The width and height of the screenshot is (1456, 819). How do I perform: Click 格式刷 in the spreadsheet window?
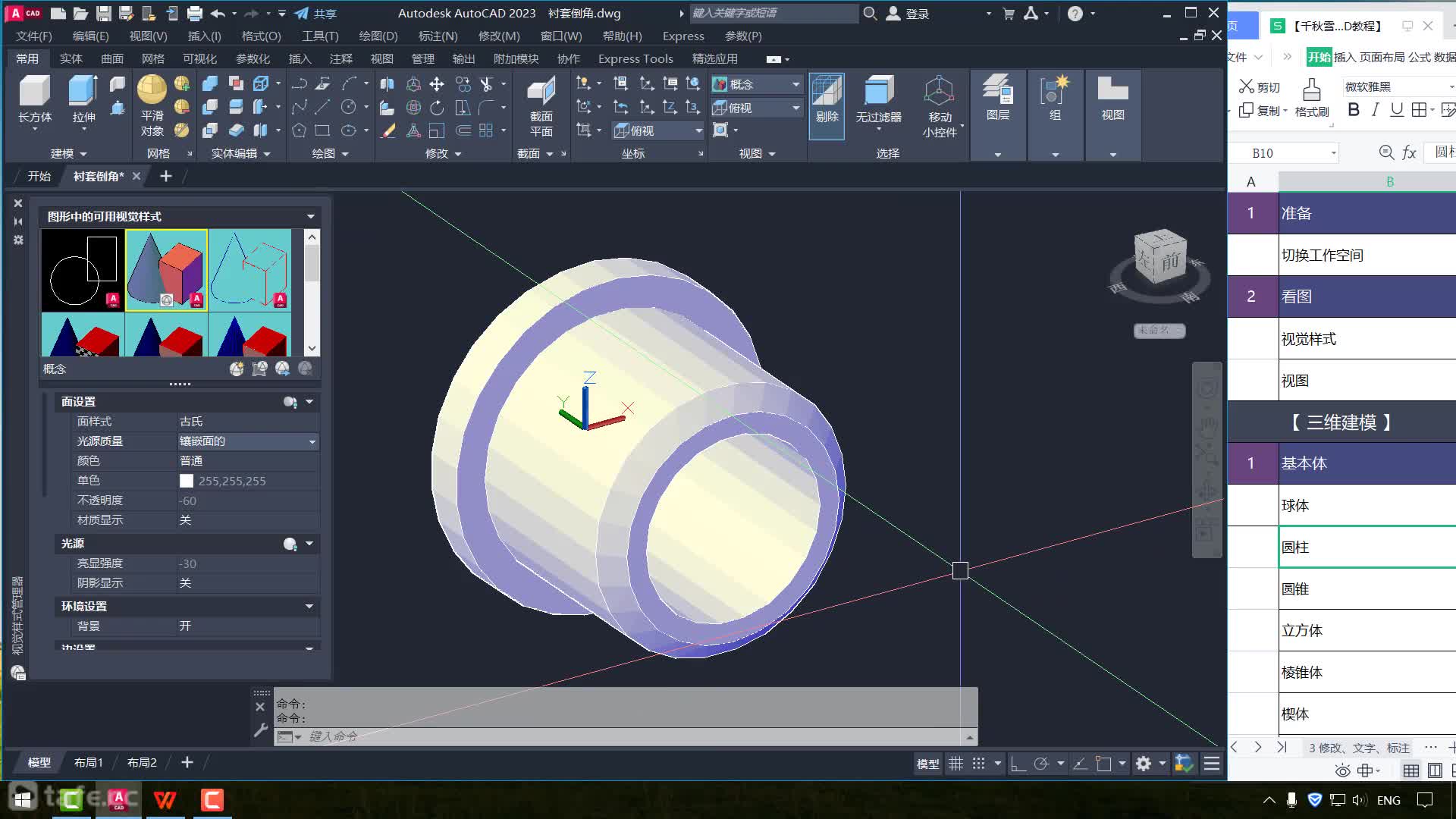1312,99
